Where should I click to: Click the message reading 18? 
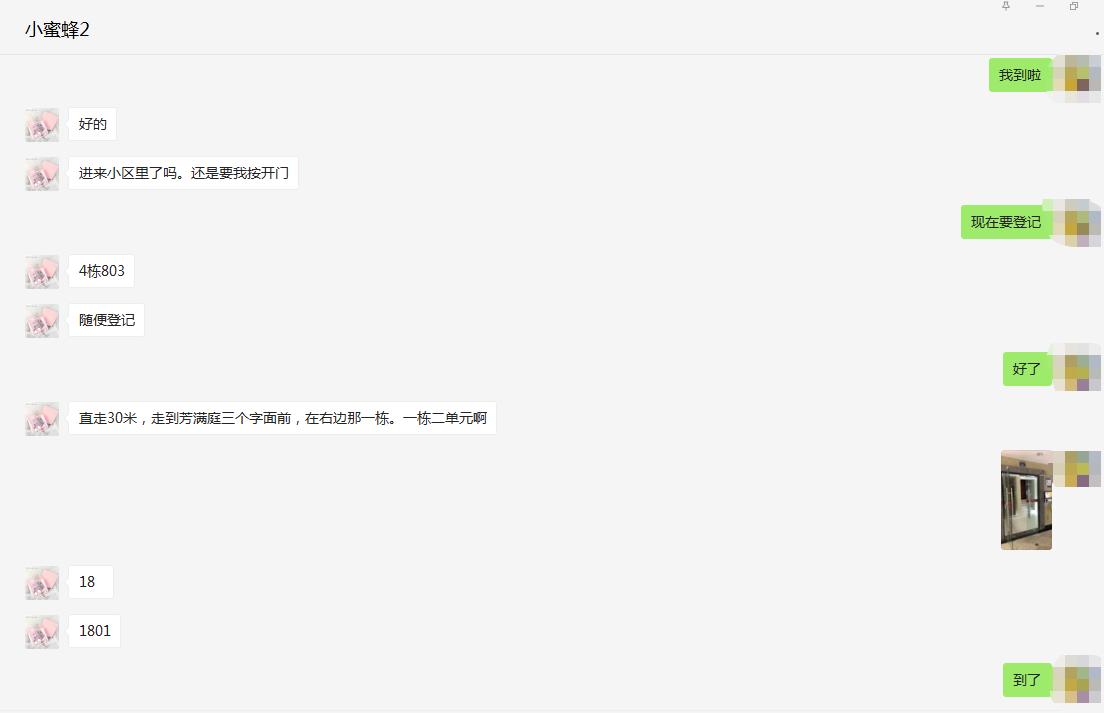[90, 582]
